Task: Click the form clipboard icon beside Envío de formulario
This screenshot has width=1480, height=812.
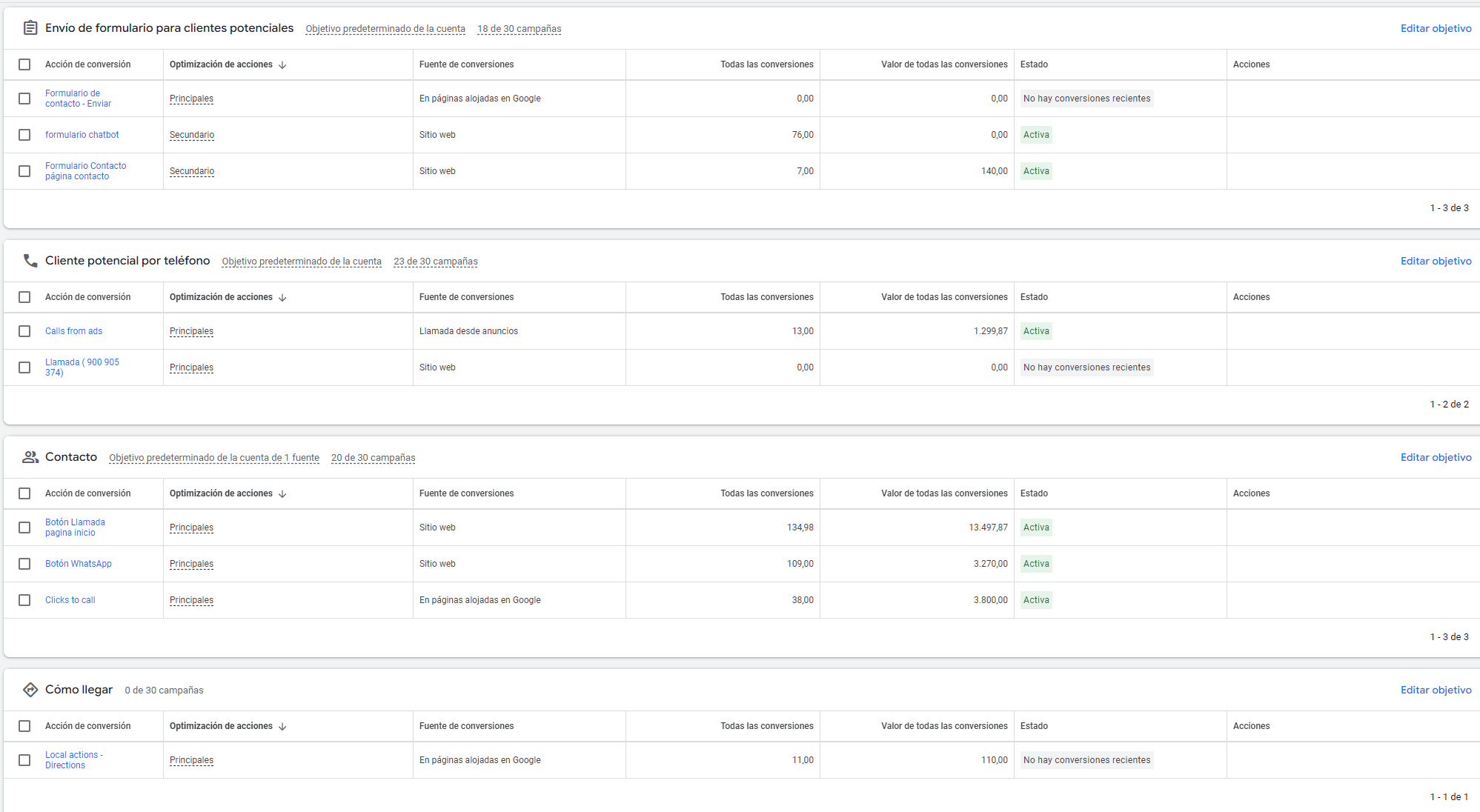Action: pos(30,28)
